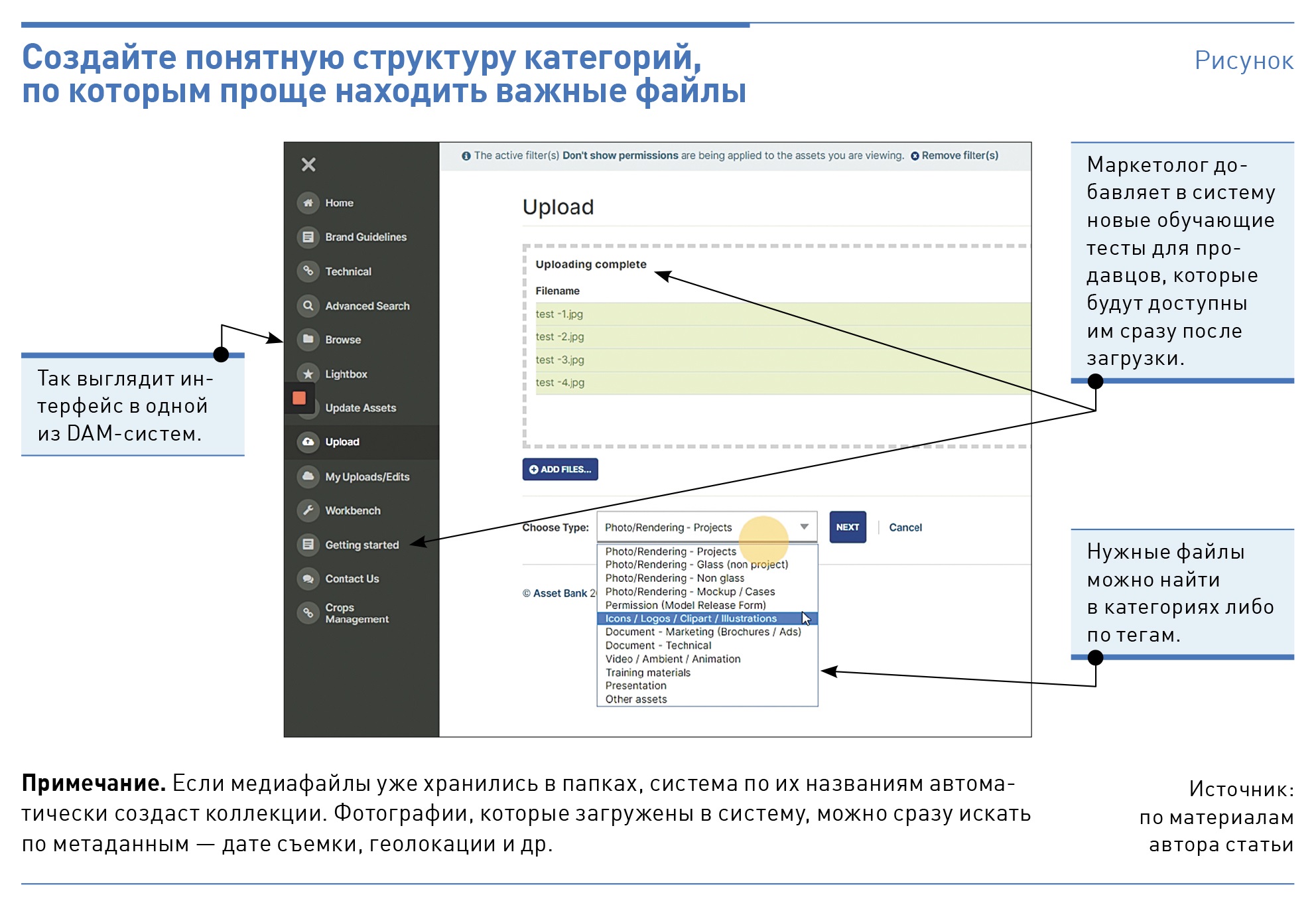Click the test -1.jpg file row
Viewport: 1316px width, 903px height.
[x=783, y=314]
